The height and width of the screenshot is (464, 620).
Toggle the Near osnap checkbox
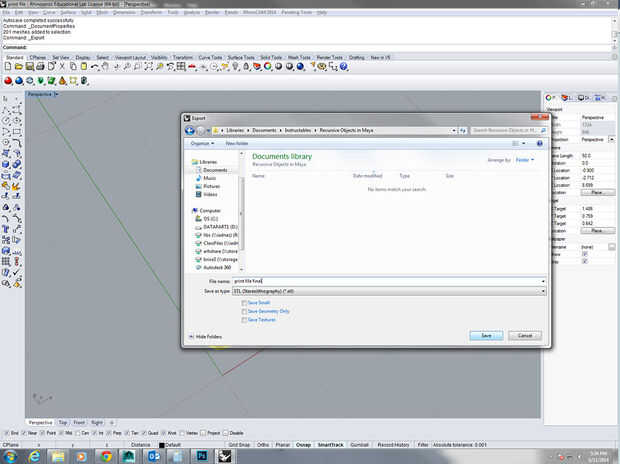coord(24,433)
